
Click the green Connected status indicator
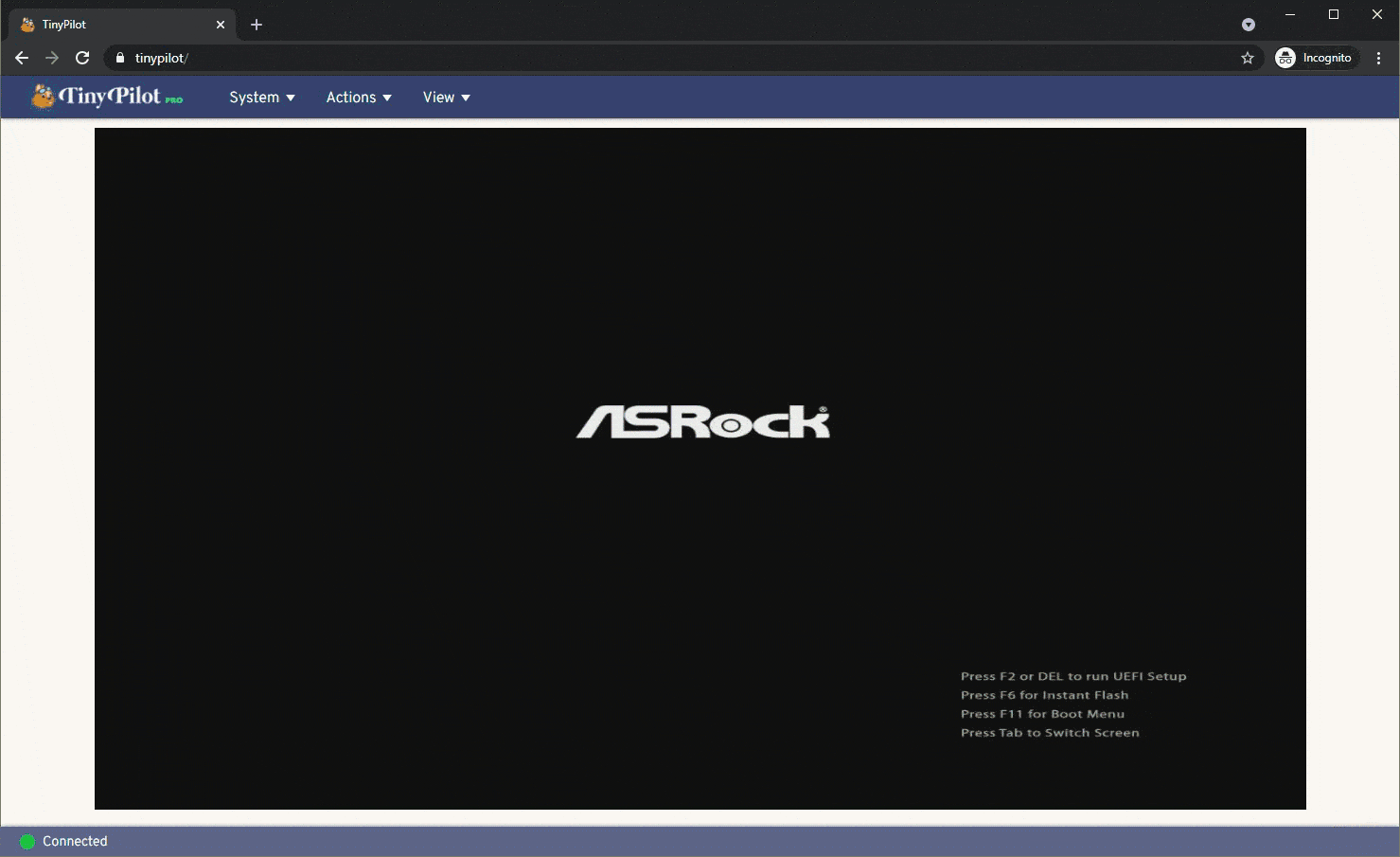pos(27,841)
